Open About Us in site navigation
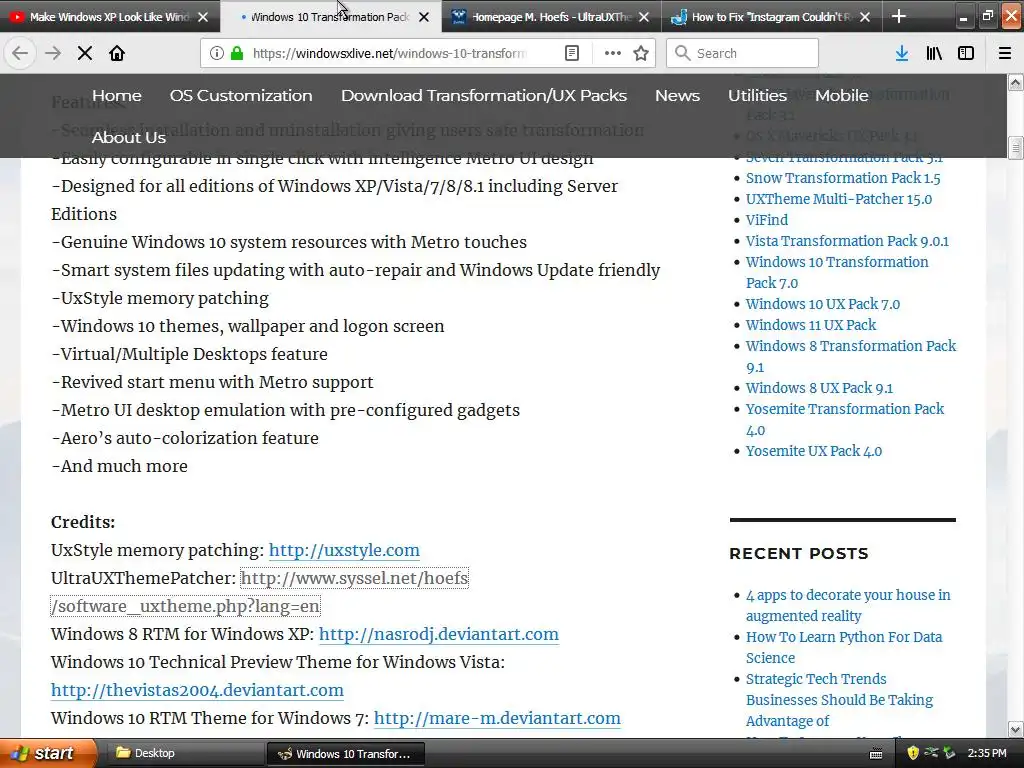The height and width of the screenshot is (768, 1024). [129, 138]
